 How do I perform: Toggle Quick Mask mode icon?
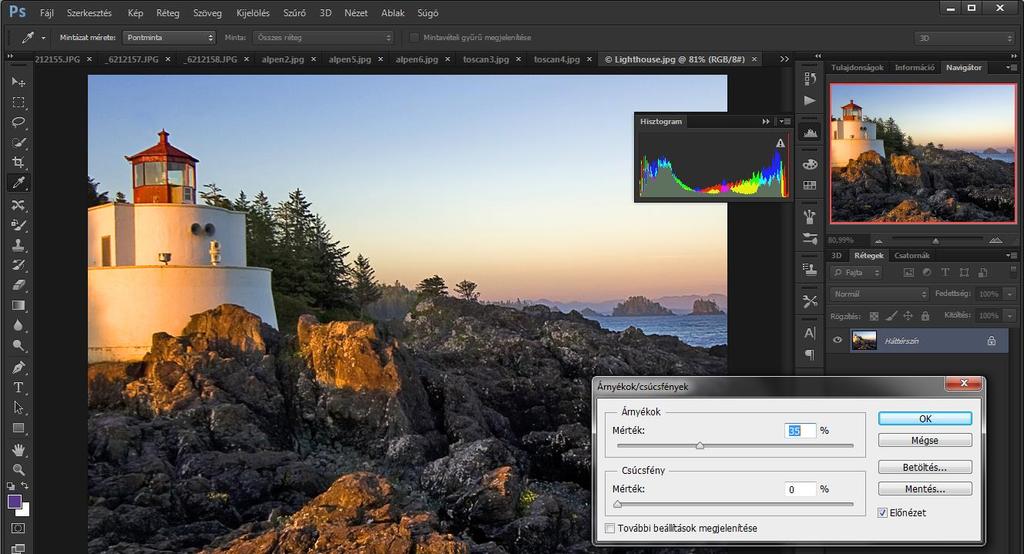pyautogui.click(x=18, y=528)
